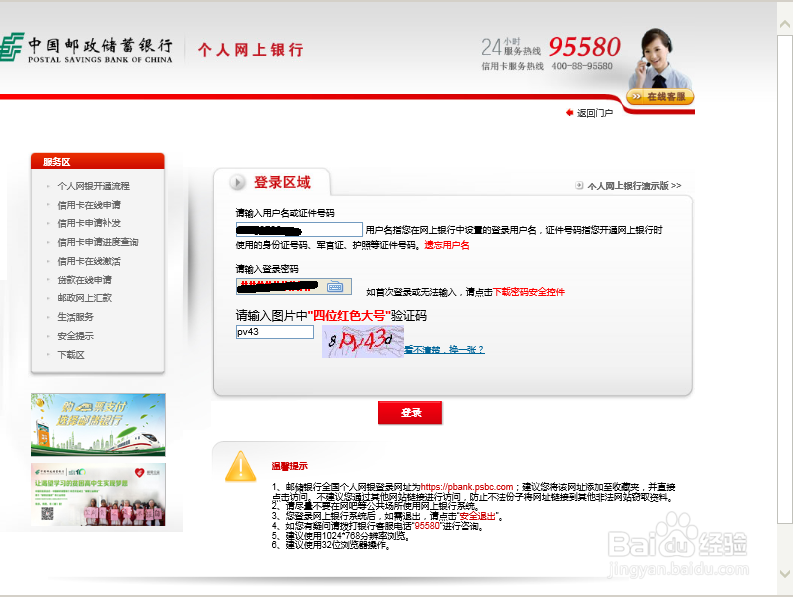Click 遗忘用户名 forgot username link

pyautogui.click(x=447, y=245)
